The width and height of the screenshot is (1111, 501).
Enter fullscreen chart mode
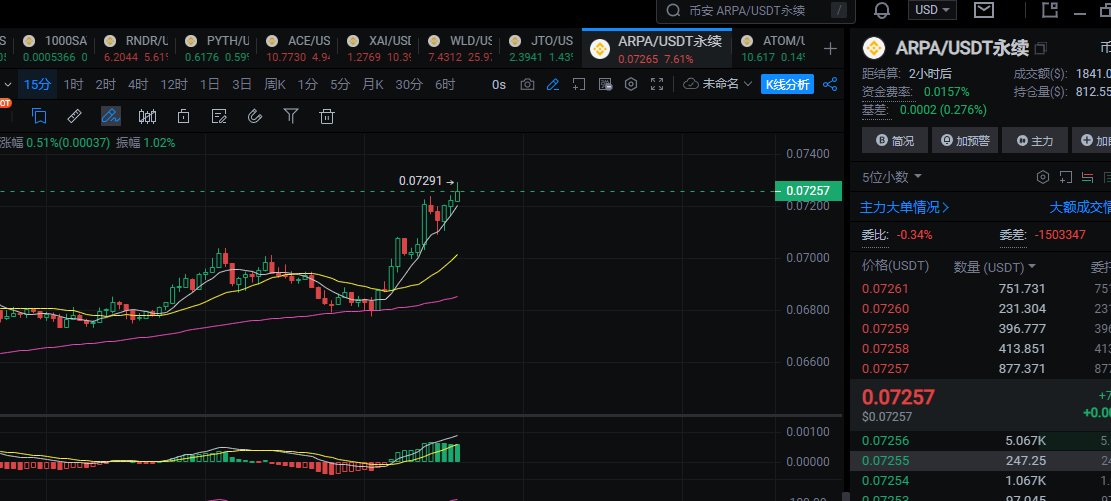click(657, 84)
